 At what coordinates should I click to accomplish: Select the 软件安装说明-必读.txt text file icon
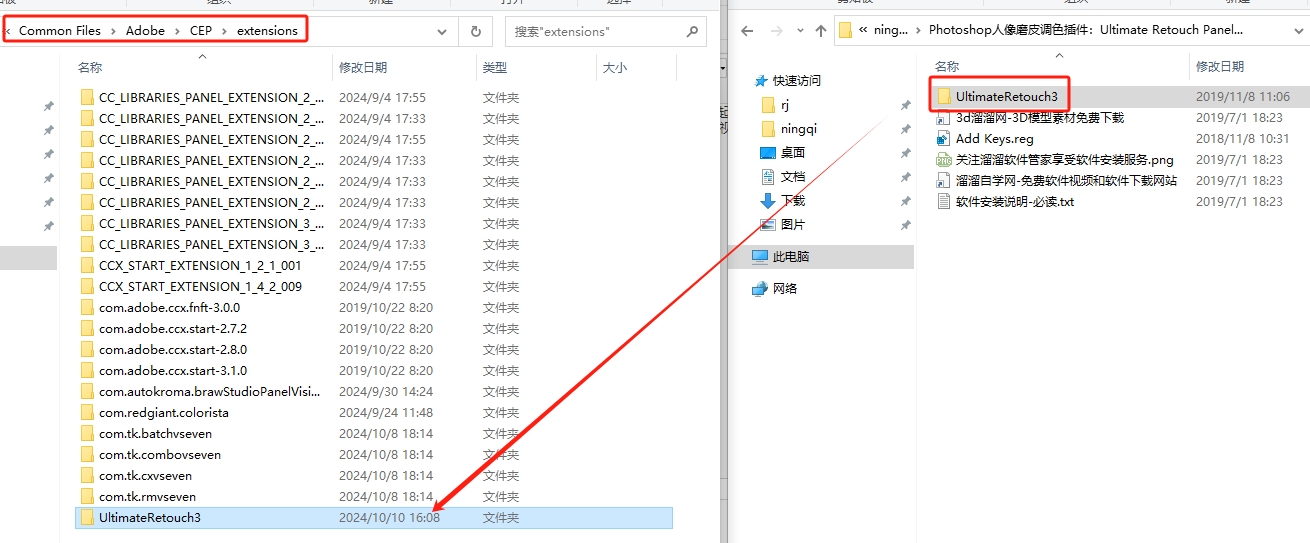pyautogui.click(x=944, y=201)
